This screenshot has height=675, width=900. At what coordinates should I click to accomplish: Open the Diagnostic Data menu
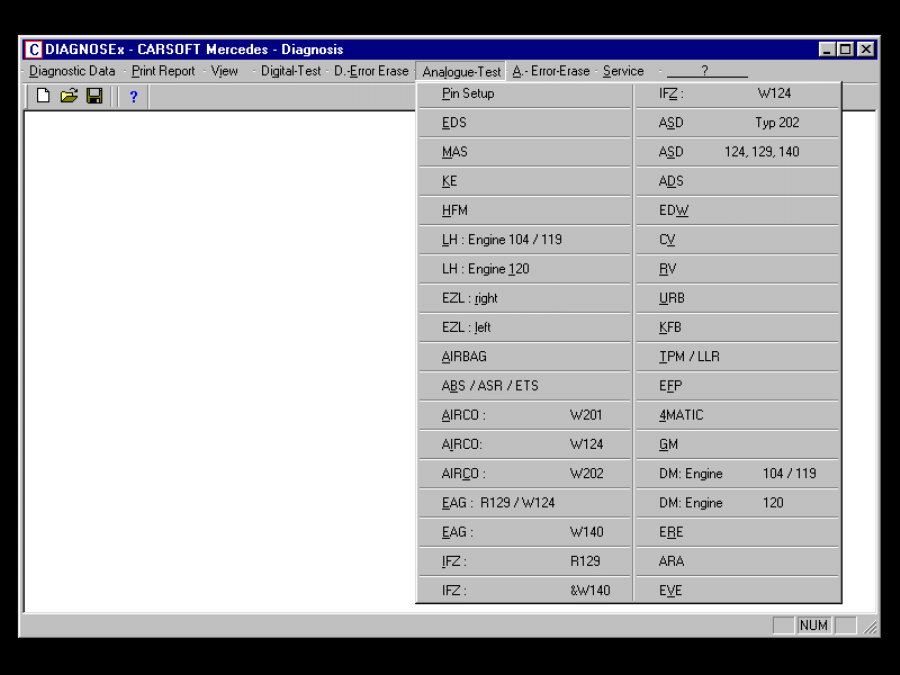[x=72, y=71]
